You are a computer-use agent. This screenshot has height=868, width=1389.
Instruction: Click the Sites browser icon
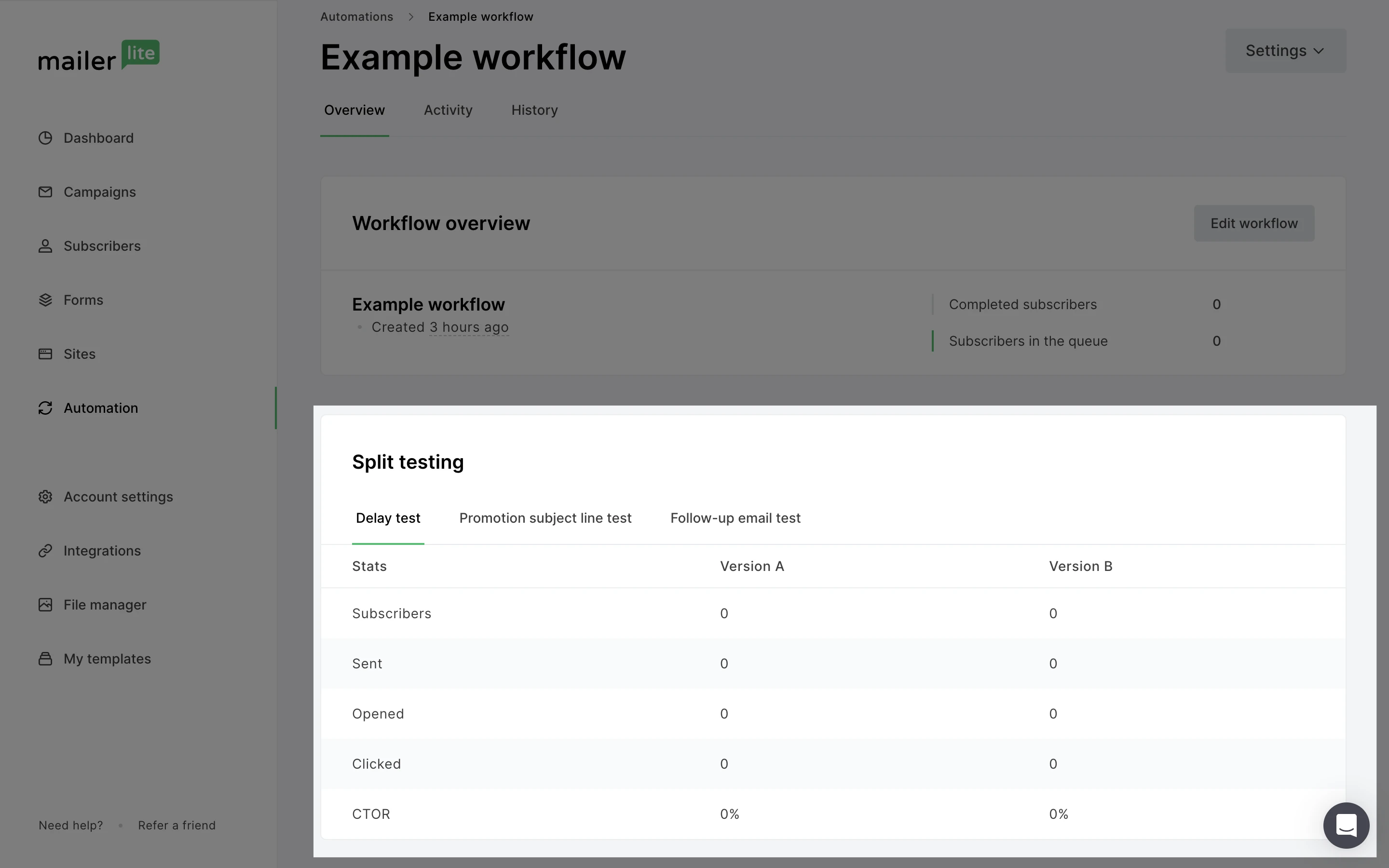45,353
